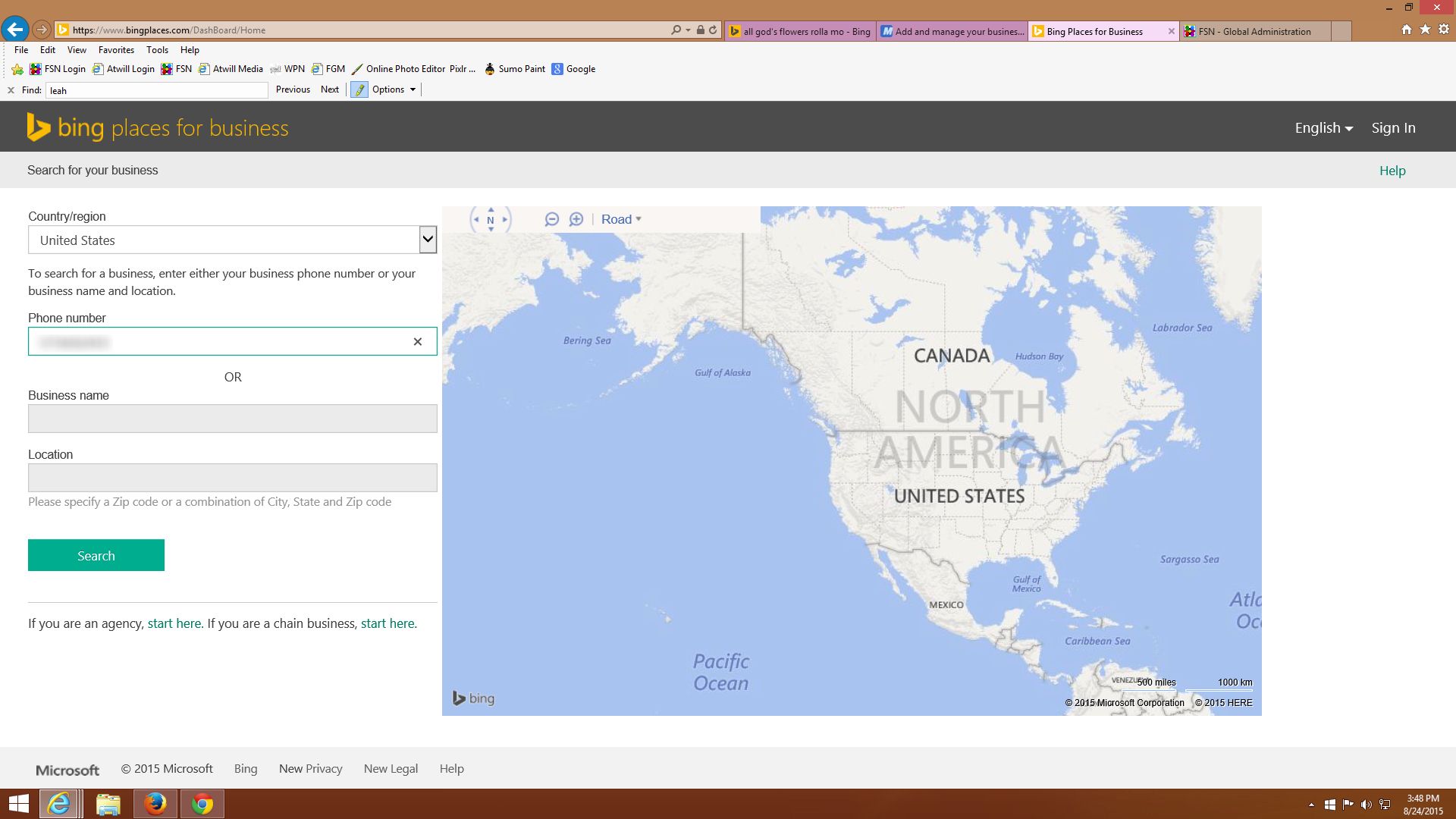Click the browser home icon
This screenshot has width=1456, height=819.
click(x=1407, y=30)
